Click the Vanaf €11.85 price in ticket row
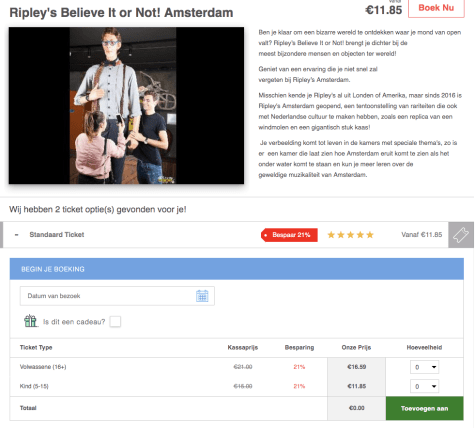The image size is (475, 428). 422,235
